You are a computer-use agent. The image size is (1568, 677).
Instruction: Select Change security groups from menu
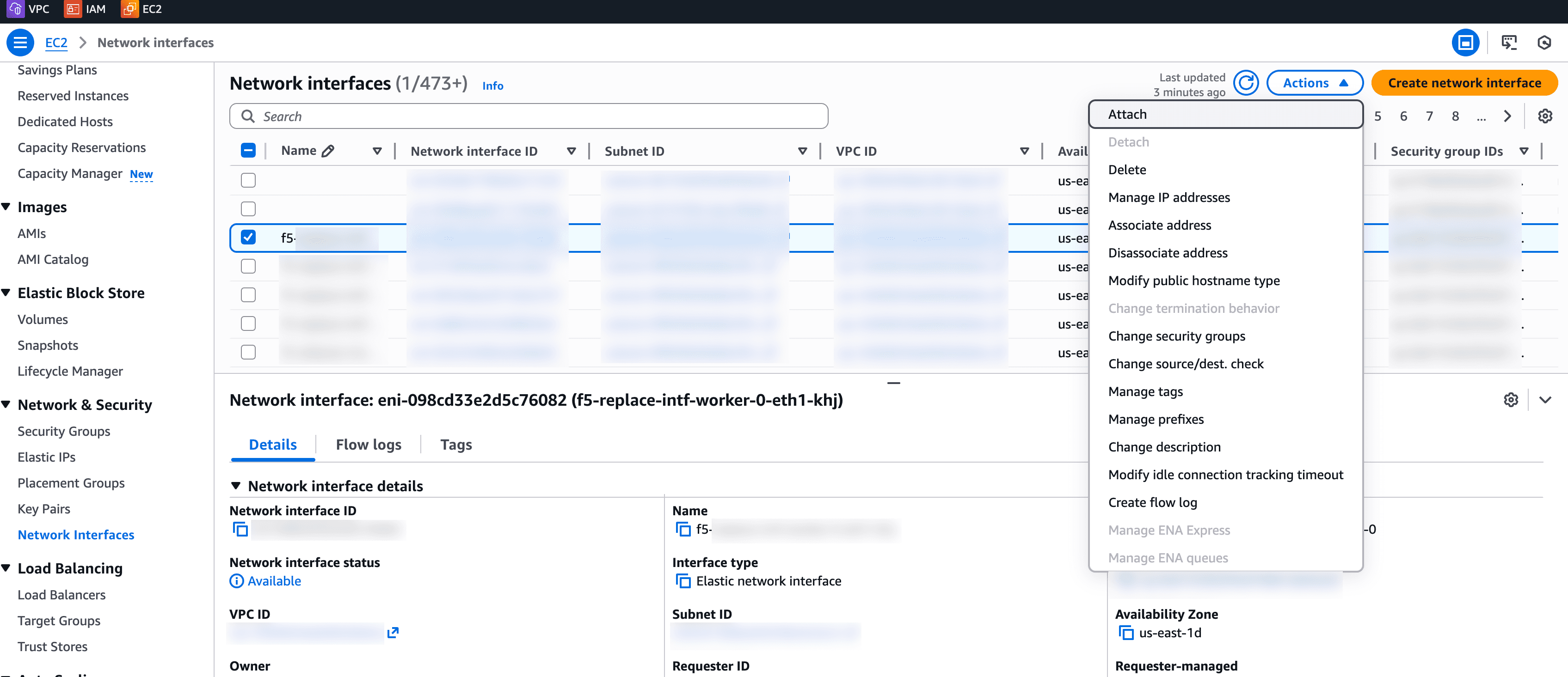tap(1176, 336)
